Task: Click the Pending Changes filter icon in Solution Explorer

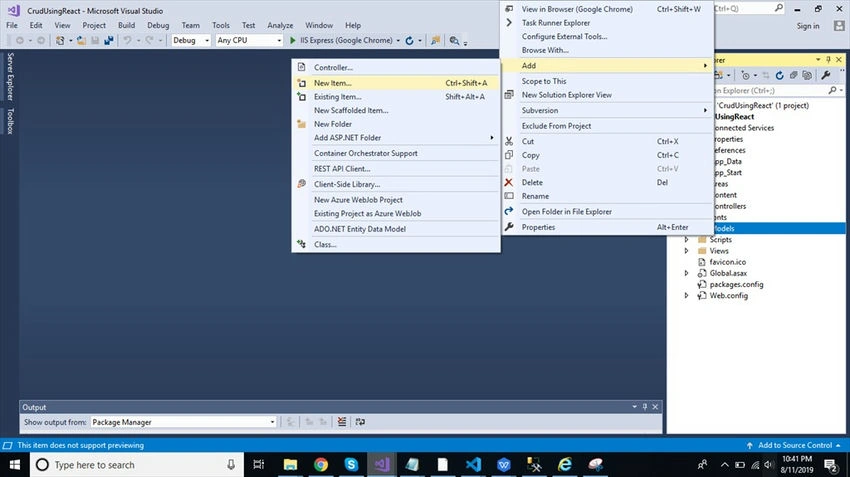Action: (x=745, y=75)
